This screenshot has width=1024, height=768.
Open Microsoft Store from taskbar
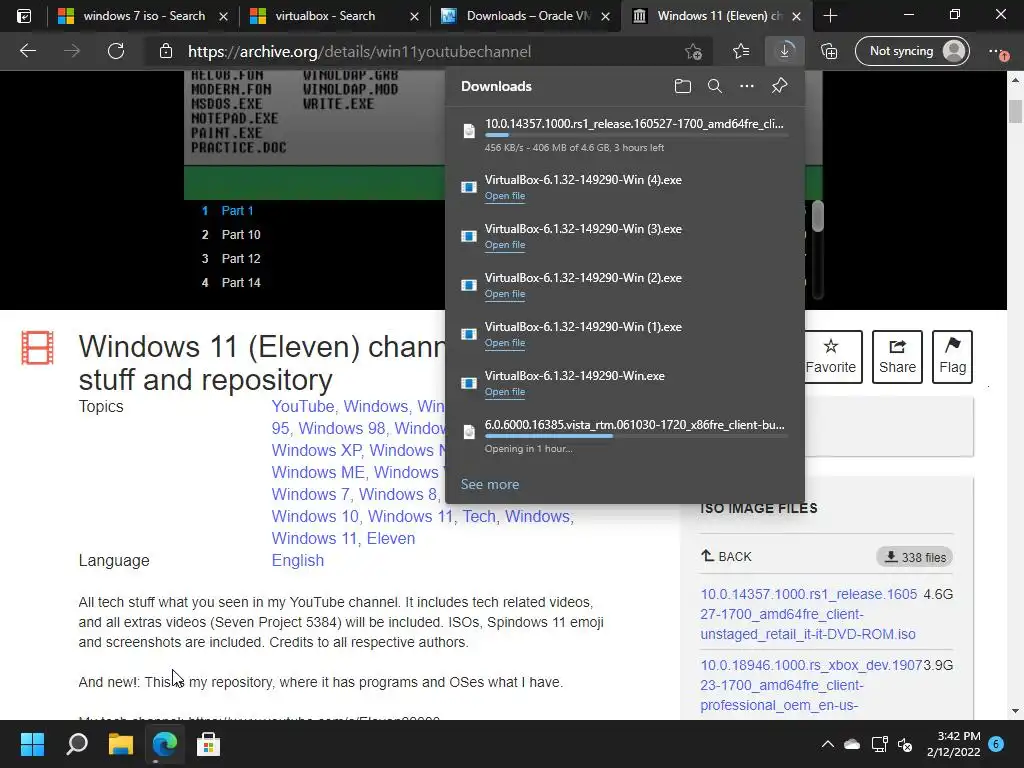pos(208,744)
